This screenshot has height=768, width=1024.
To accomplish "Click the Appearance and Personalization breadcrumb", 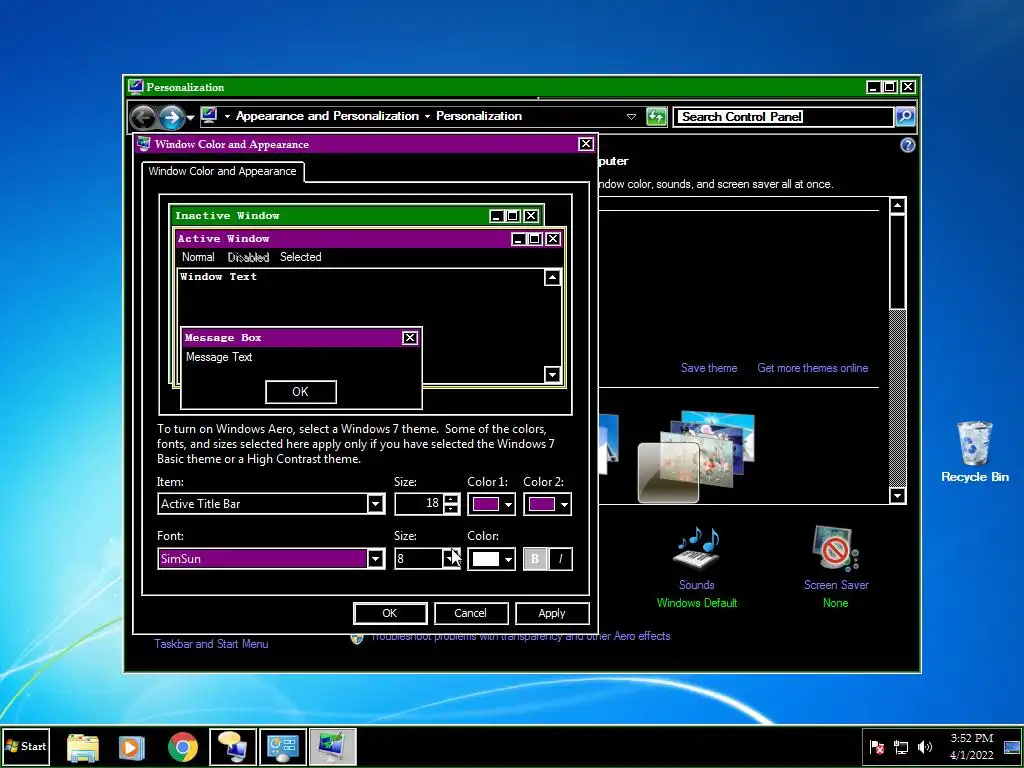I will tap(327, 116).
